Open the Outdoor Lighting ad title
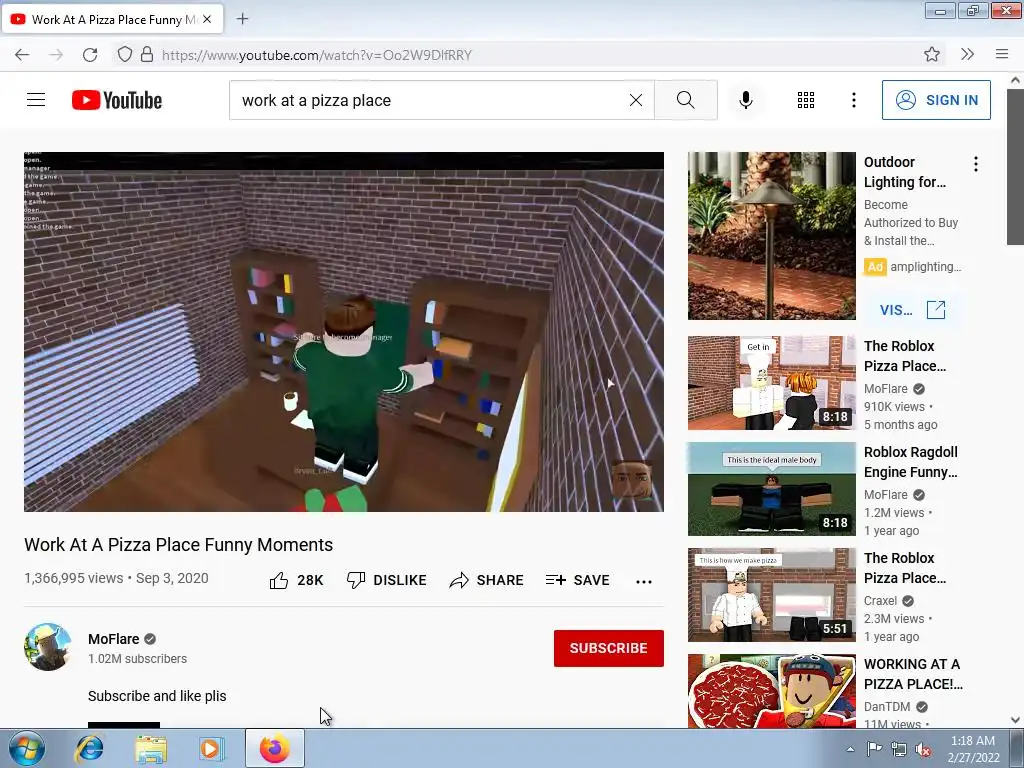Viewport: 1024px width, 768px height. click(x=904, y=172)
